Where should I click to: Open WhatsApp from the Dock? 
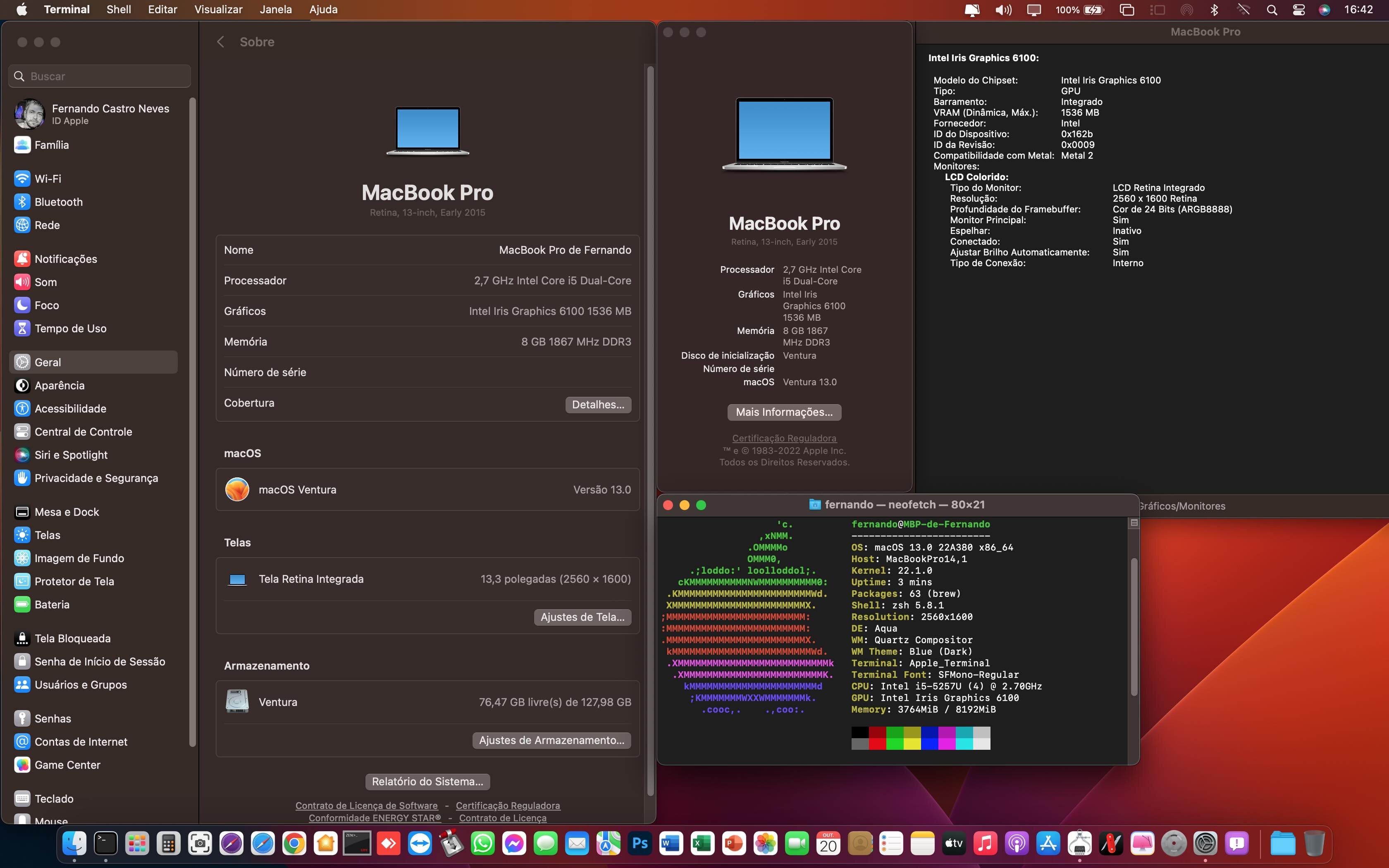(x=483, y=843)
